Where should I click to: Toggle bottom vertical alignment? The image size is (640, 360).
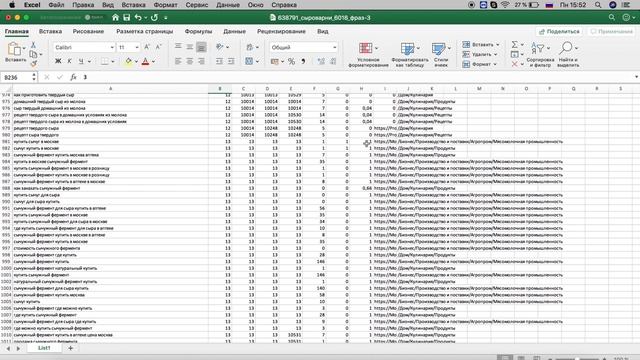coord(201,47)
